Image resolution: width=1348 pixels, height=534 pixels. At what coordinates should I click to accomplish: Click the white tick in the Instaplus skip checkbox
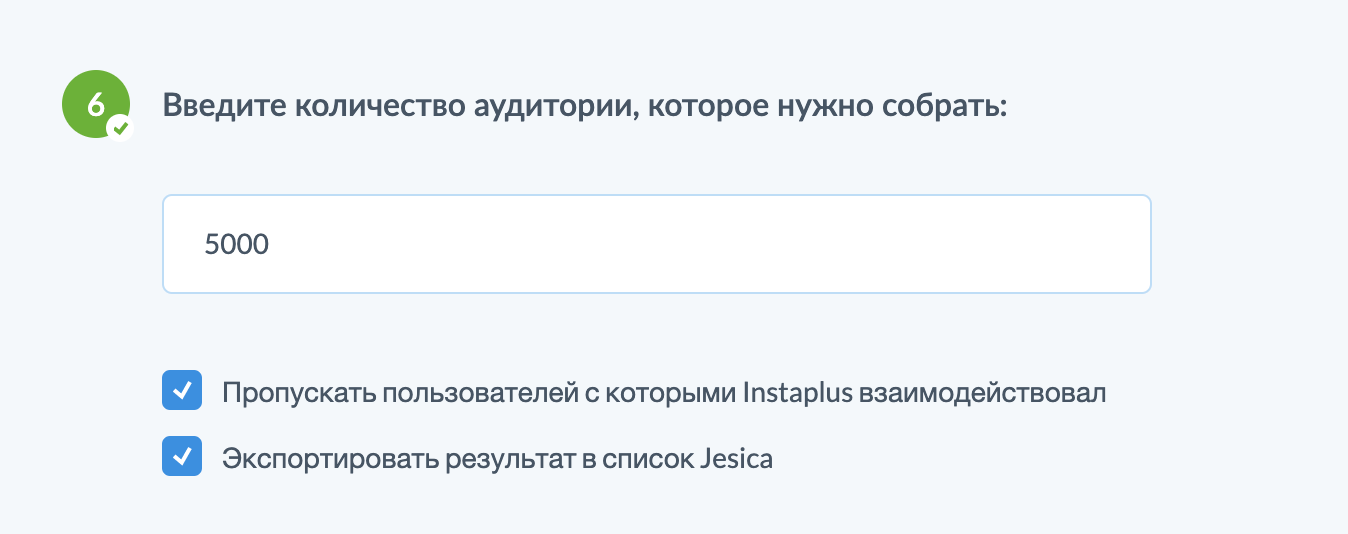pos(182,391)
